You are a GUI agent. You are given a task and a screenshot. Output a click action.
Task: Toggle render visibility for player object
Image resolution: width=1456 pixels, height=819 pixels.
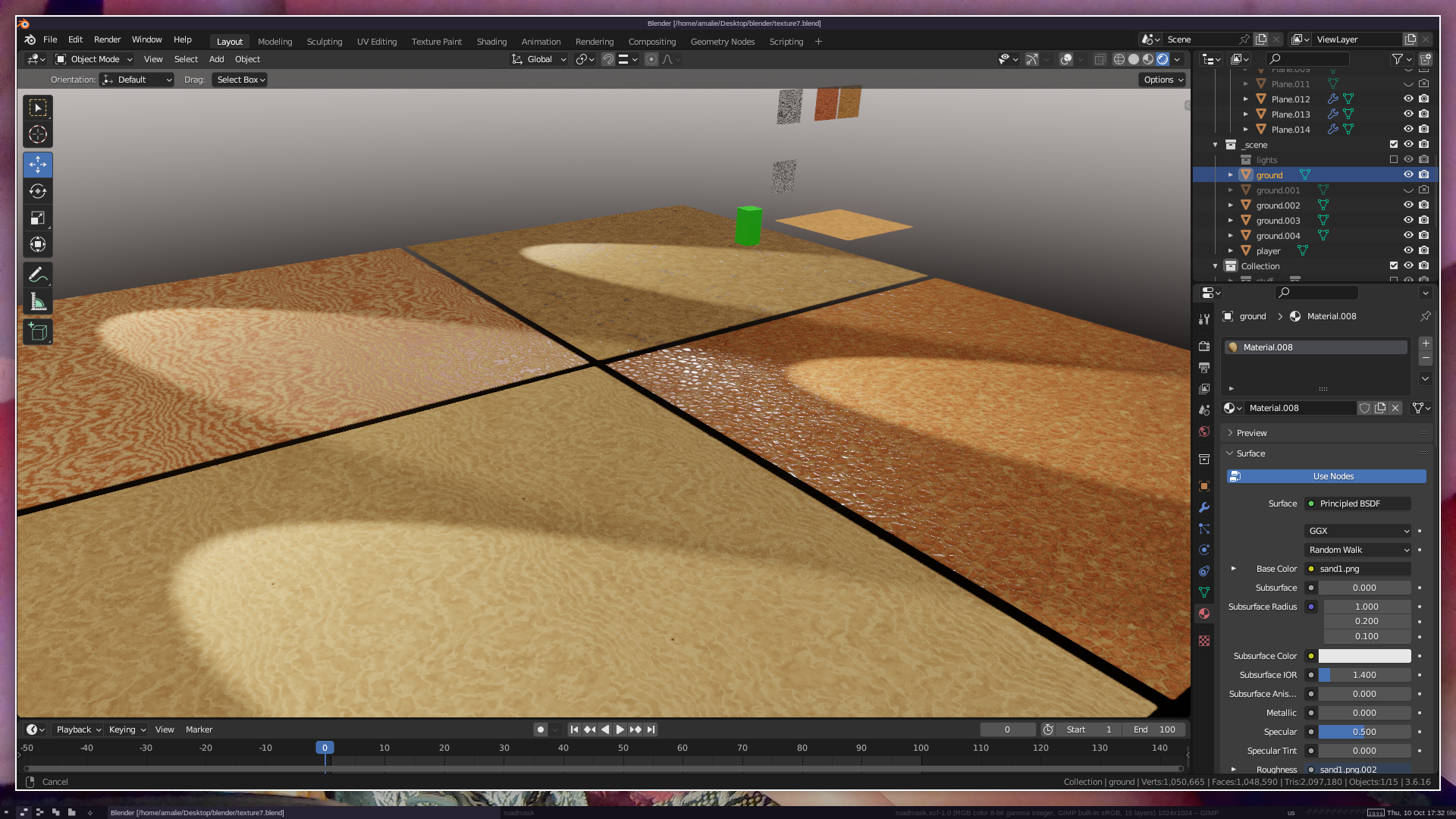tap(1424, 251)
